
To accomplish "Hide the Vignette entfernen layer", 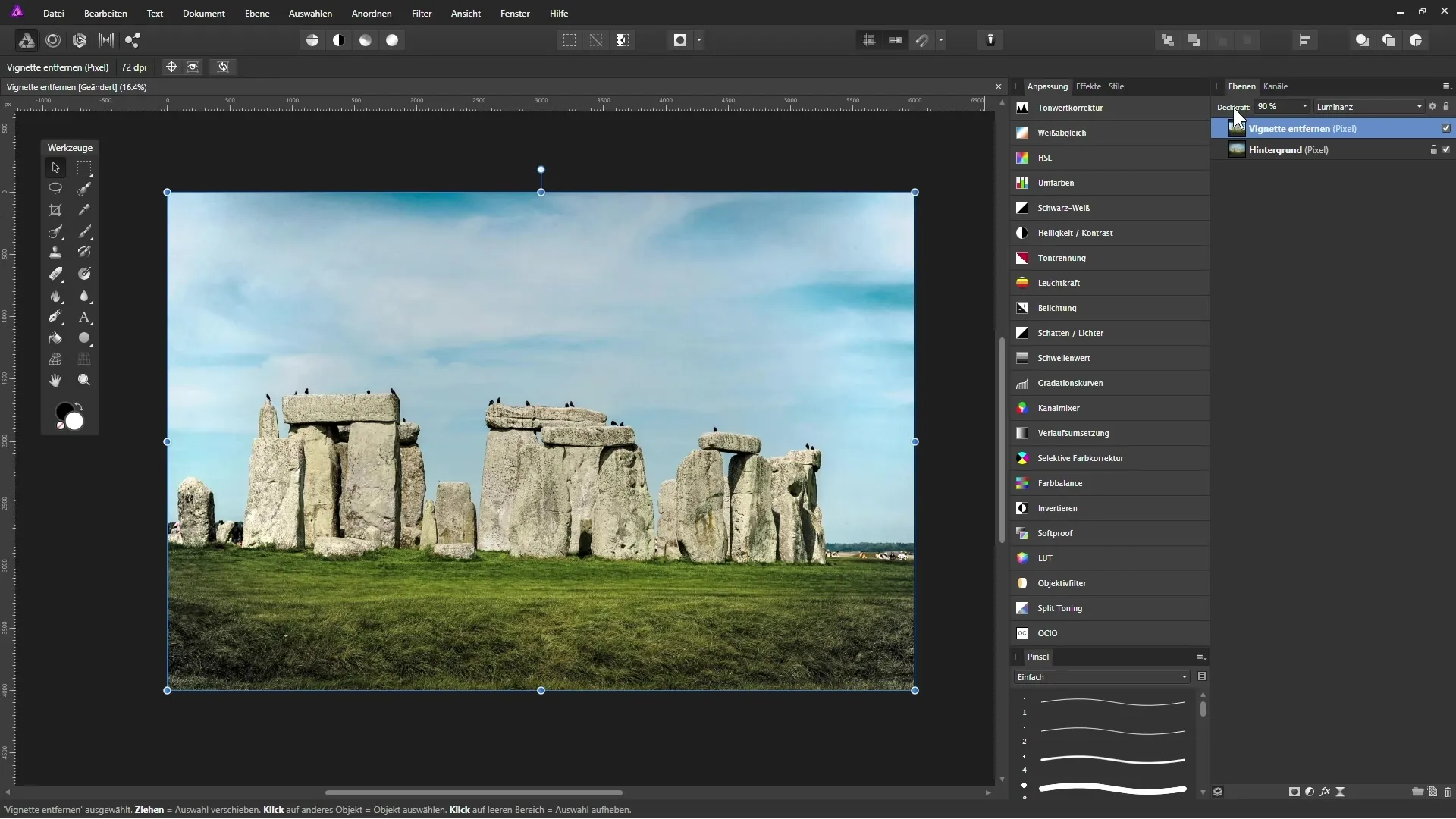I will [1446, 128].
